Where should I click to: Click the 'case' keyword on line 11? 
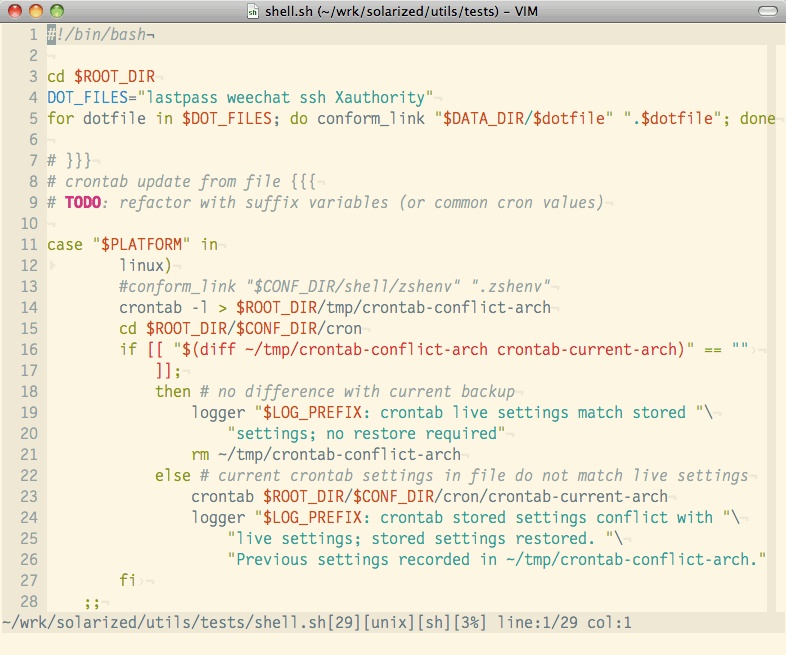[65, 244]
